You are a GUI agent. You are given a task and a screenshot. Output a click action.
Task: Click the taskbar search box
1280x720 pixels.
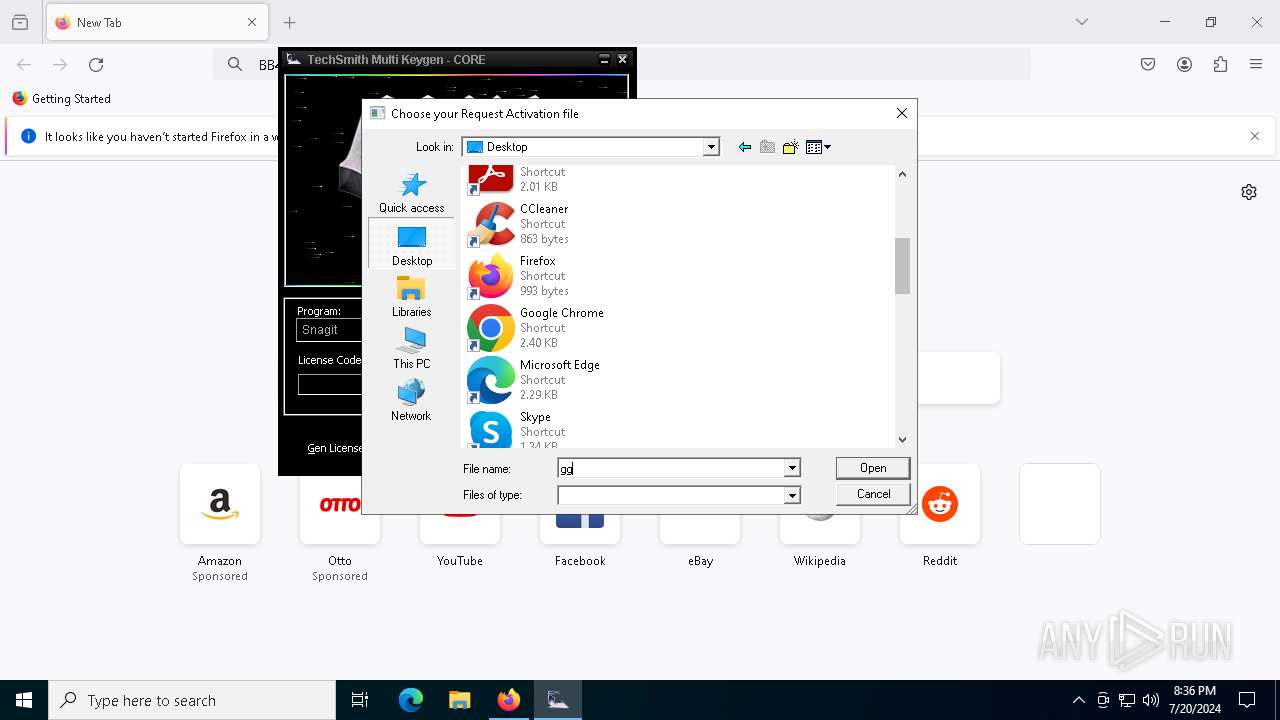pos(192,700)
